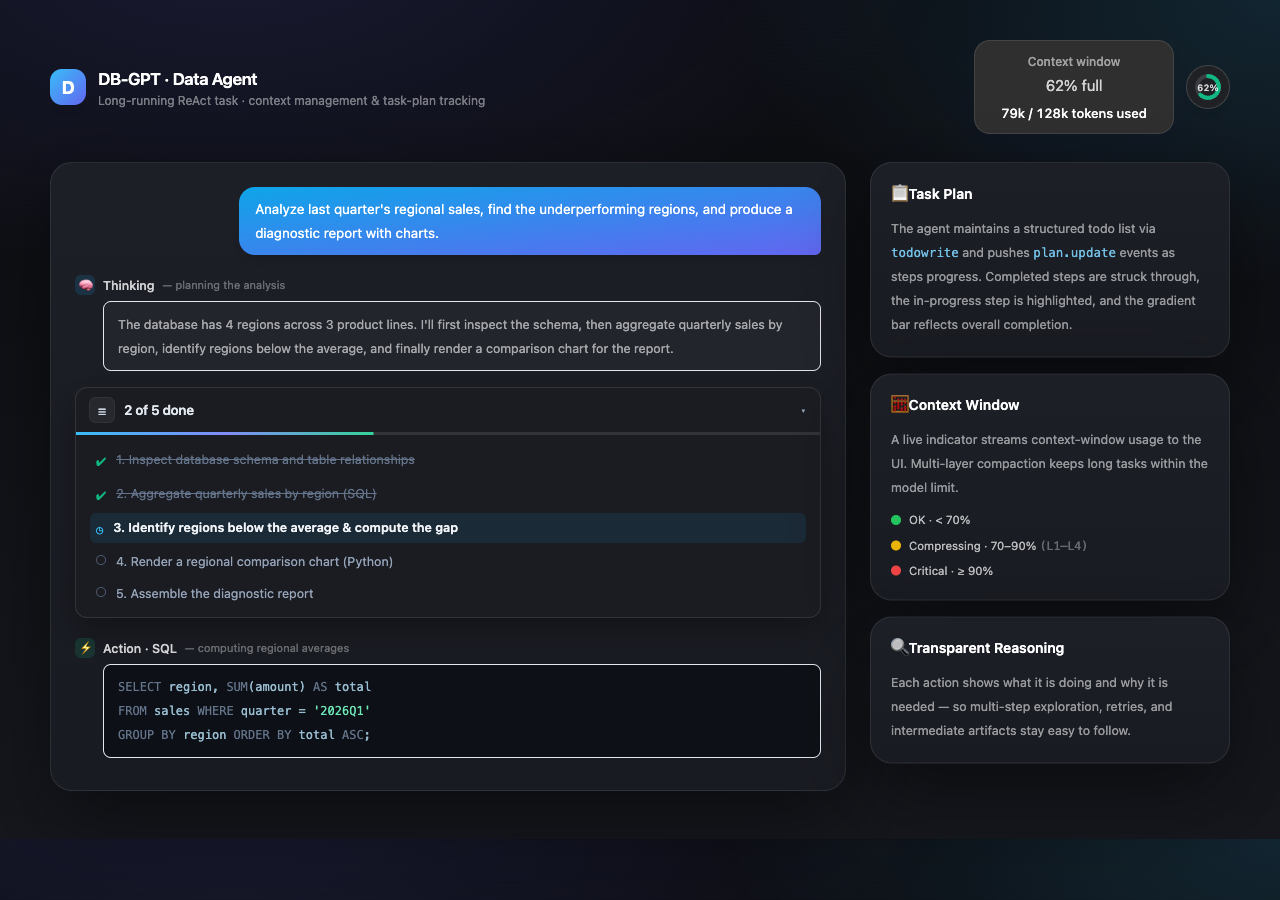The width and height of the screenshot is (1280, 900).
Task: Click the 'Long-running ReAct task' subtitle
Action: click(x=170, y=101)
